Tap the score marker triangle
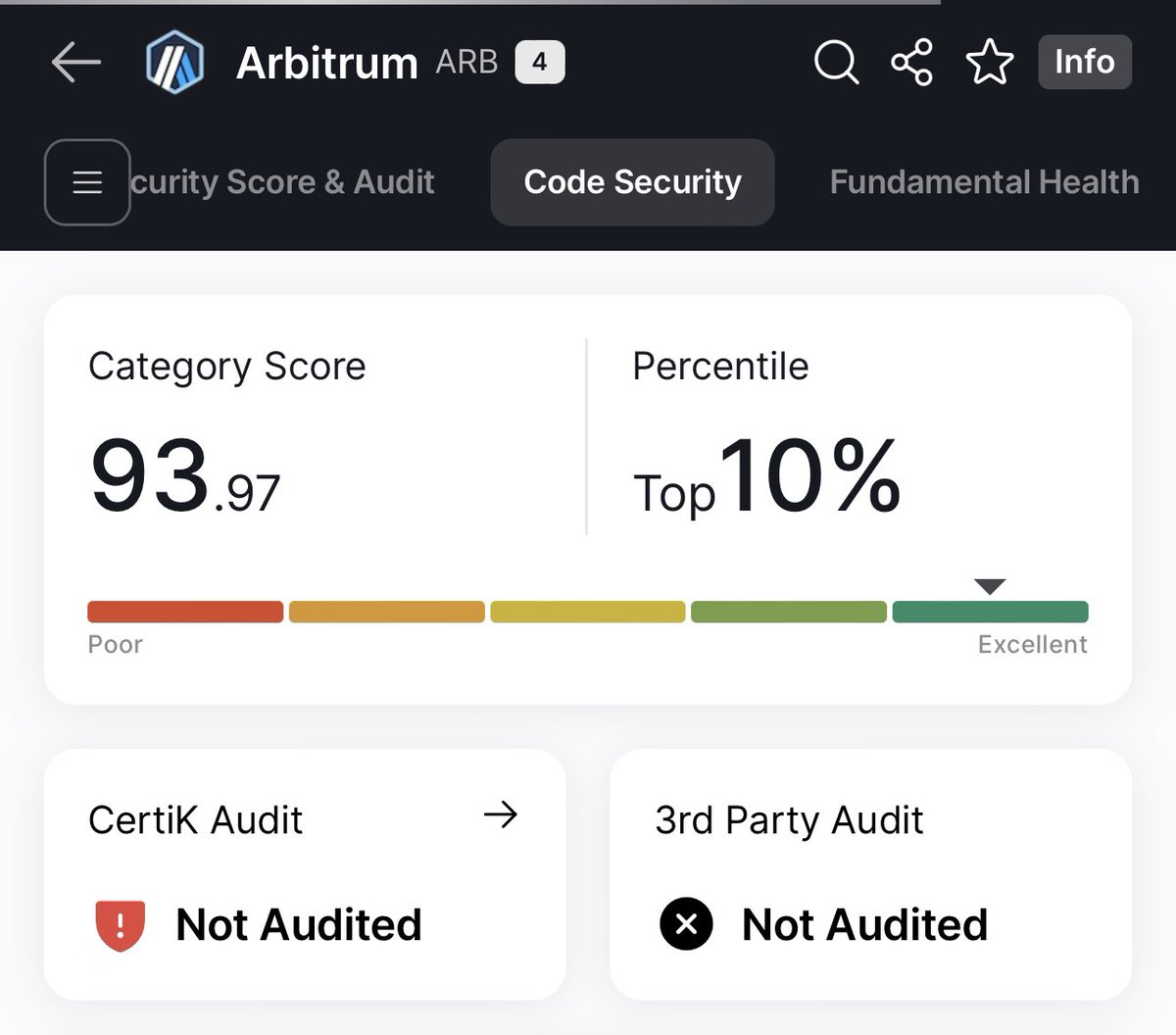 (991, 586)
